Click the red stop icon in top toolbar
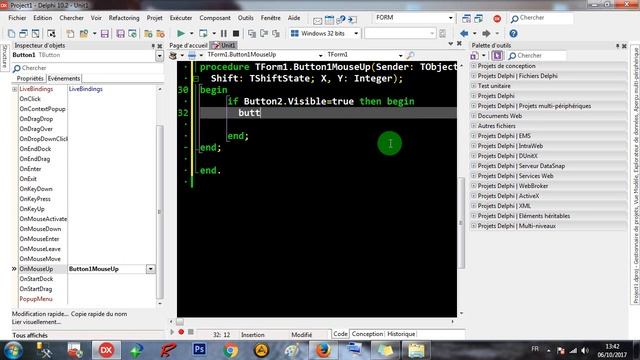The width and height of the screenshot is (640, 360). (x=497, y=18)
